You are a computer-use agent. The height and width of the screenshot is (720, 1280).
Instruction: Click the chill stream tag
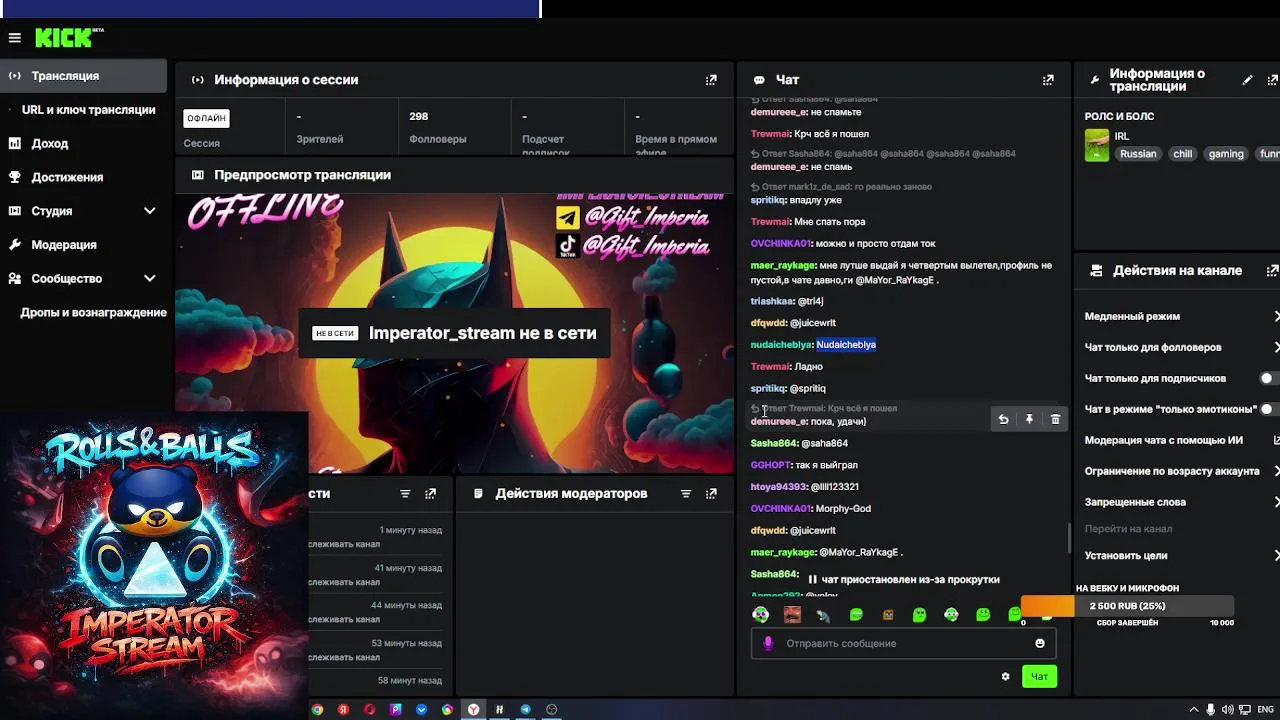(x=1183, y=154)
